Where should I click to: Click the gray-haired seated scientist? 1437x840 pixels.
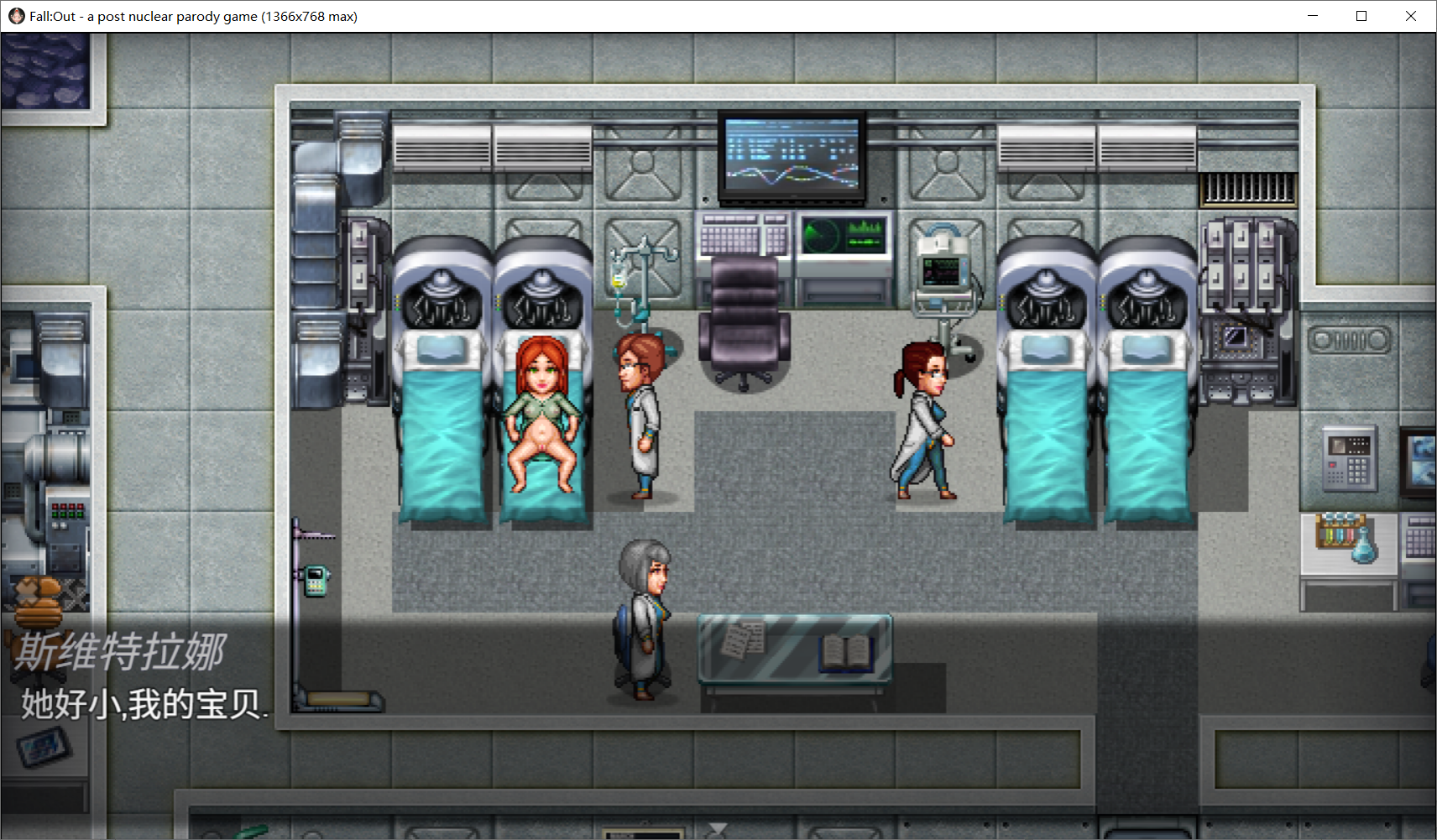click(643, 618)
